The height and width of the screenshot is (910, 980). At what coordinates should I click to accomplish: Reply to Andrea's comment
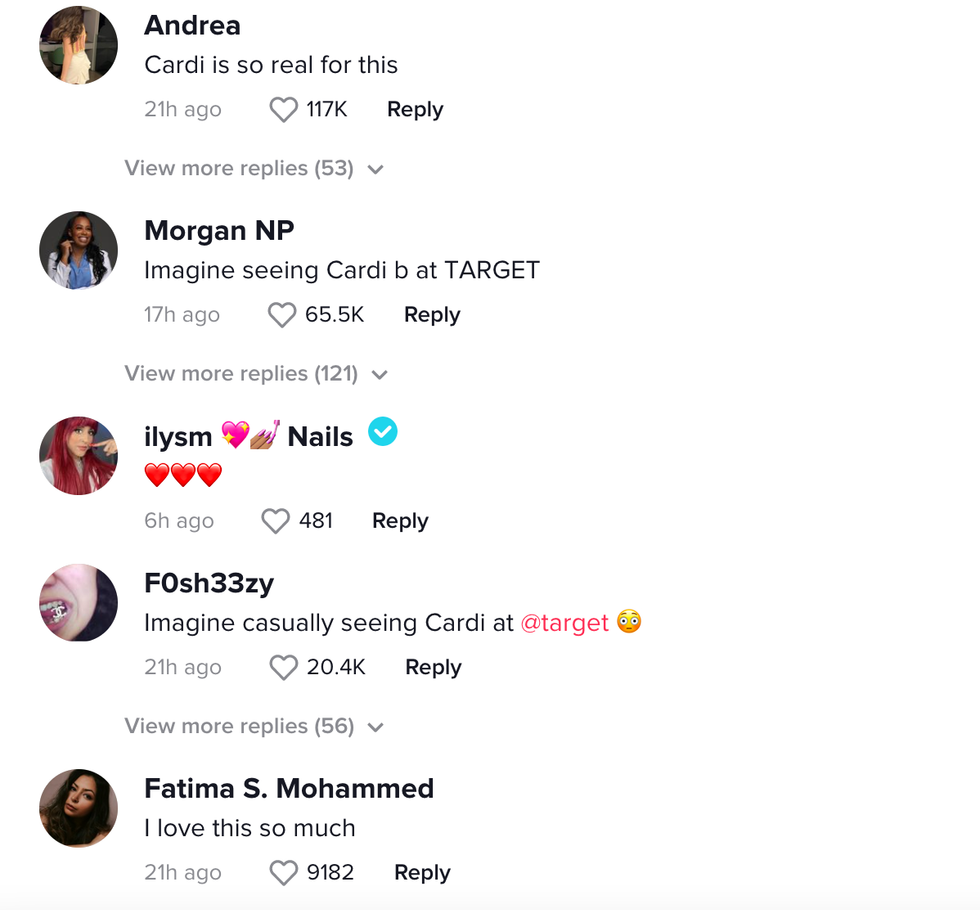pyautogui.click(x=415, y=109)
